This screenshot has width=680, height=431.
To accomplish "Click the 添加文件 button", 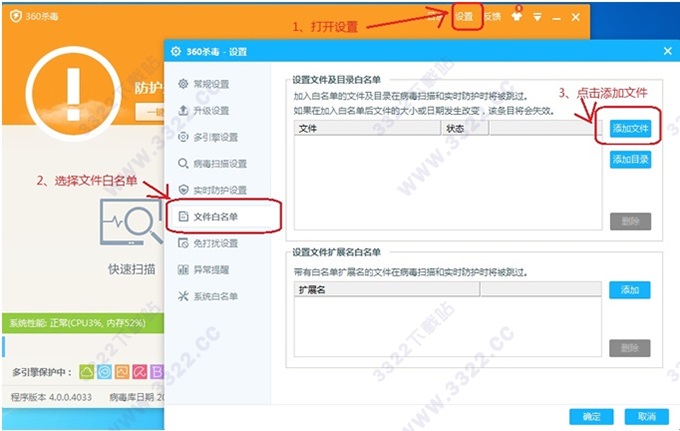I will (630, 129).
